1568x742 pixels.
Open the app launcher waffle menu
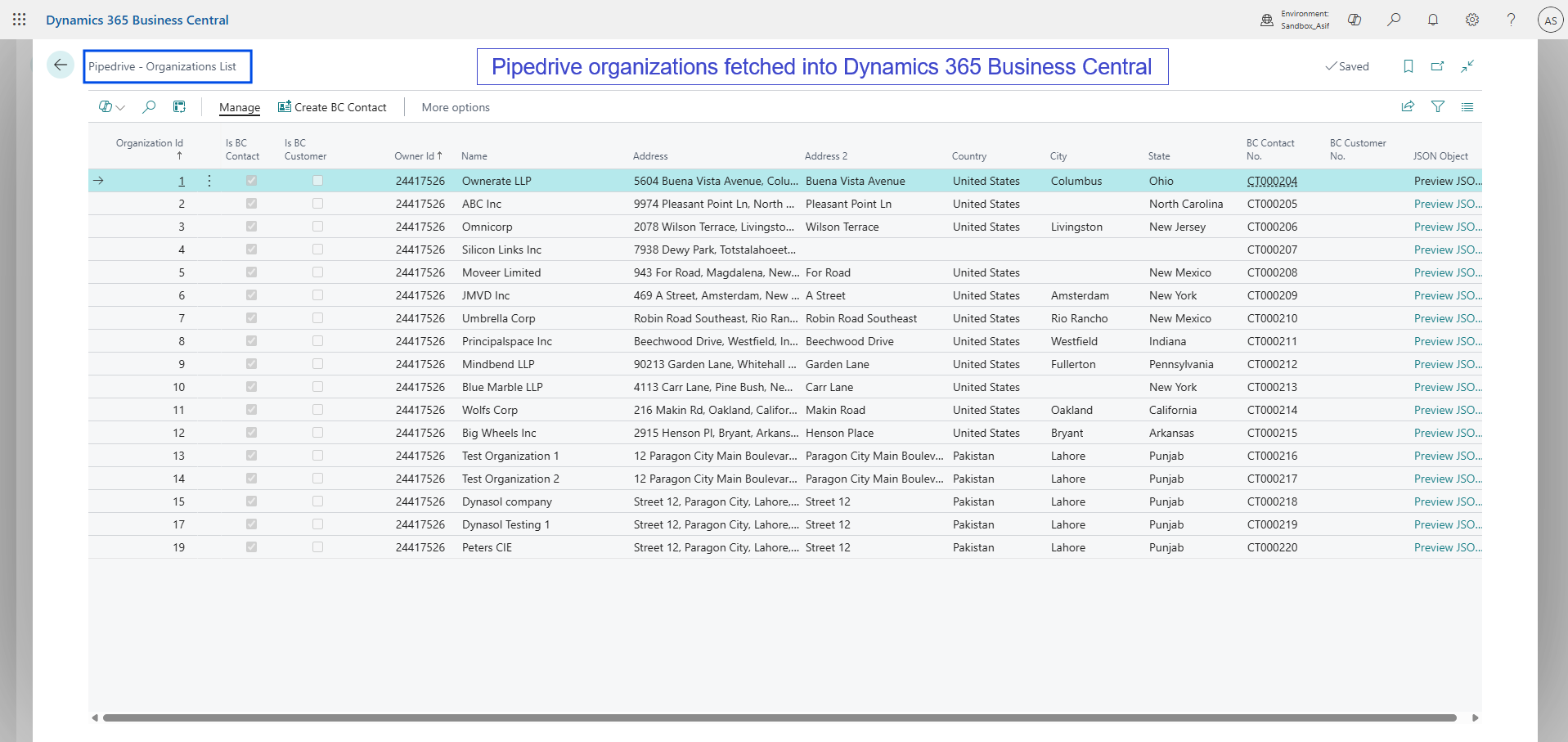click(x=19, y=19)
